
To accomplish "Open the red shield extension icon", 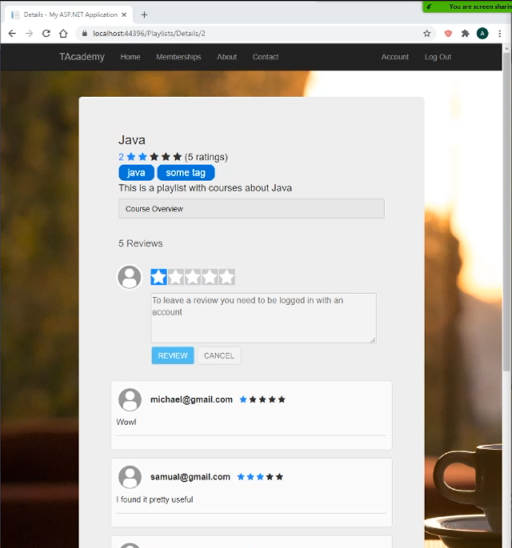I will point(448,34).
